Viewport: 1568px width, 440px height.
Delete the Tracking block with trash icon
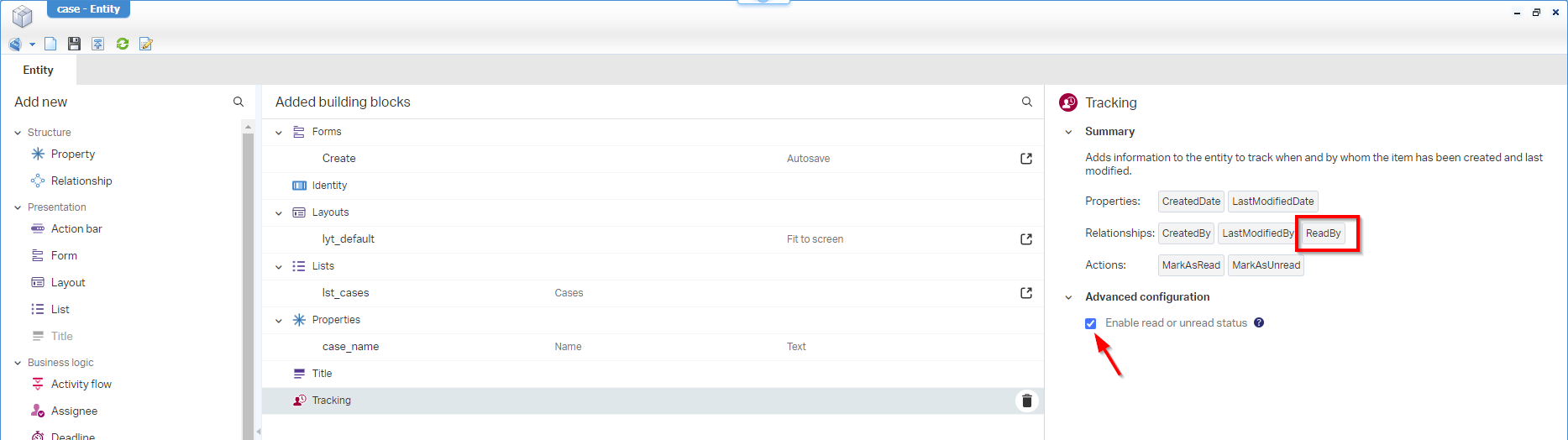pos(1026,401)
